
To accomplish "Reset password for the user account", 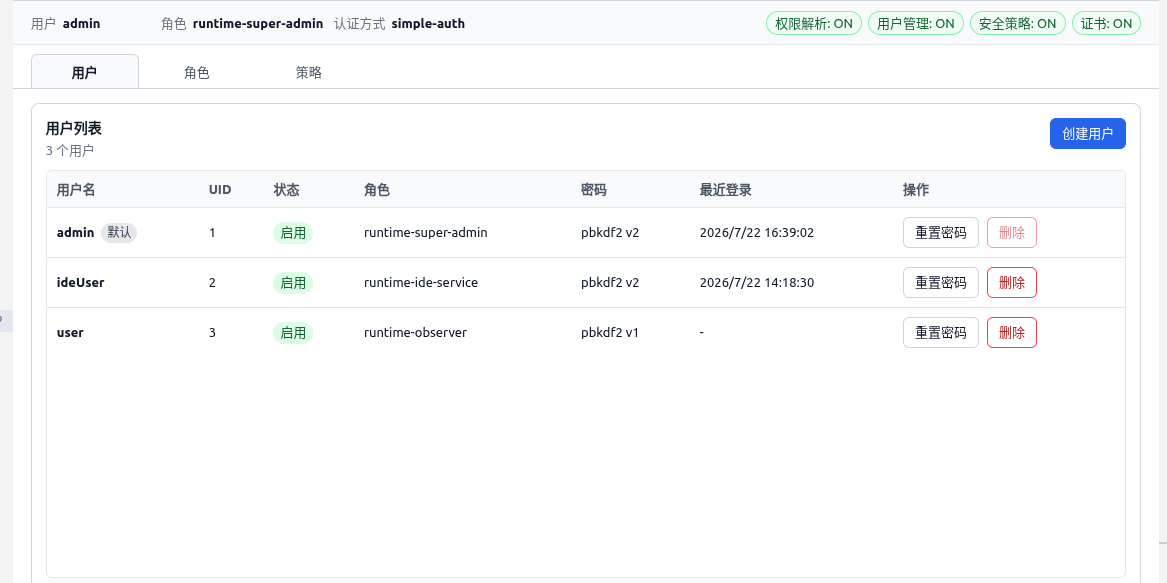I will 941,333.
